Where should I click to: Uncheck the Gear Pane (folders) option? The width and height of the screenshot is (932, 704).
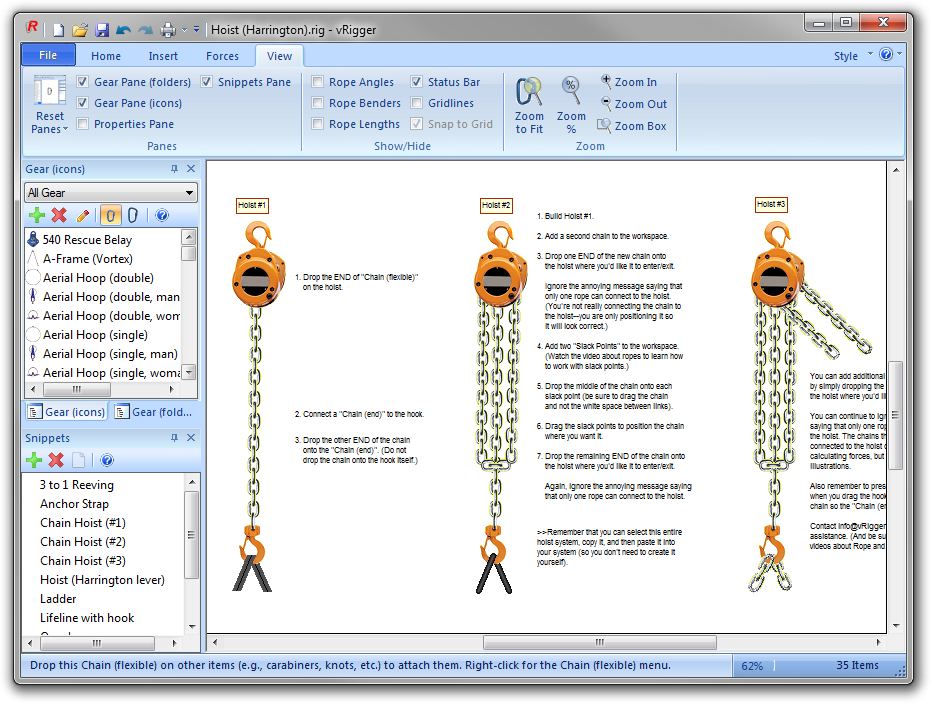[82, 81]
